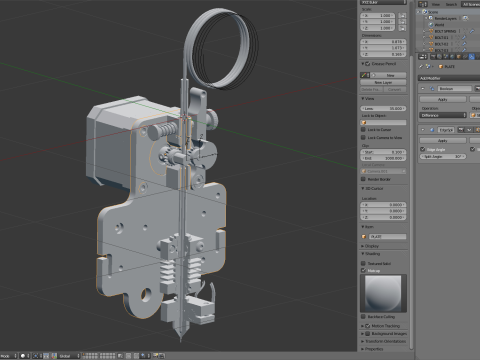Screen dimensions: 480x360
Task: Open the World properties tab icon
Action: 452,57
